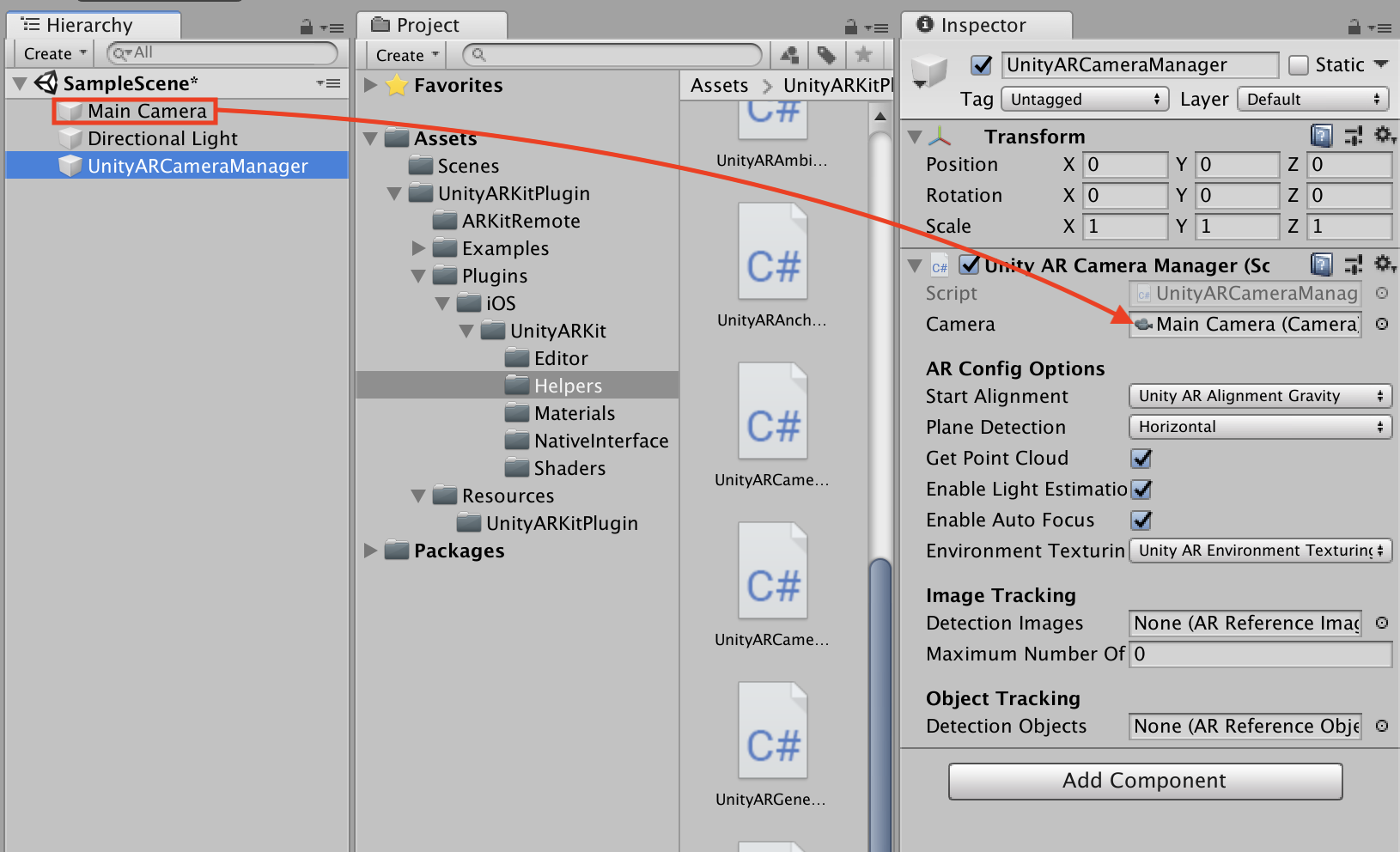Click the favorites star icon in Project toolbar
This screenshot has width=1400, height=852.
tap(863, 55)
